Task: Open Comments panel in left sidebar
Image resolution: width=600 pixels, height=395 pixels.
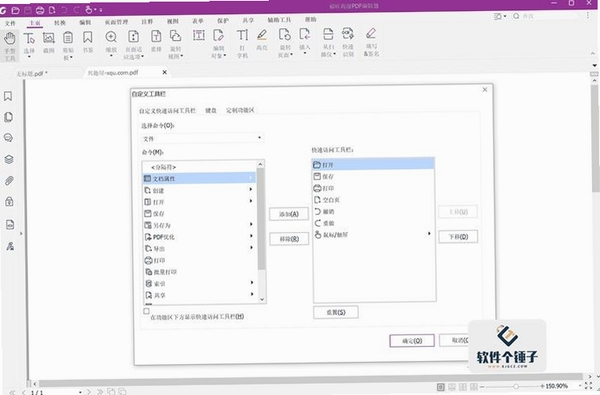Action: pos(8,138)
